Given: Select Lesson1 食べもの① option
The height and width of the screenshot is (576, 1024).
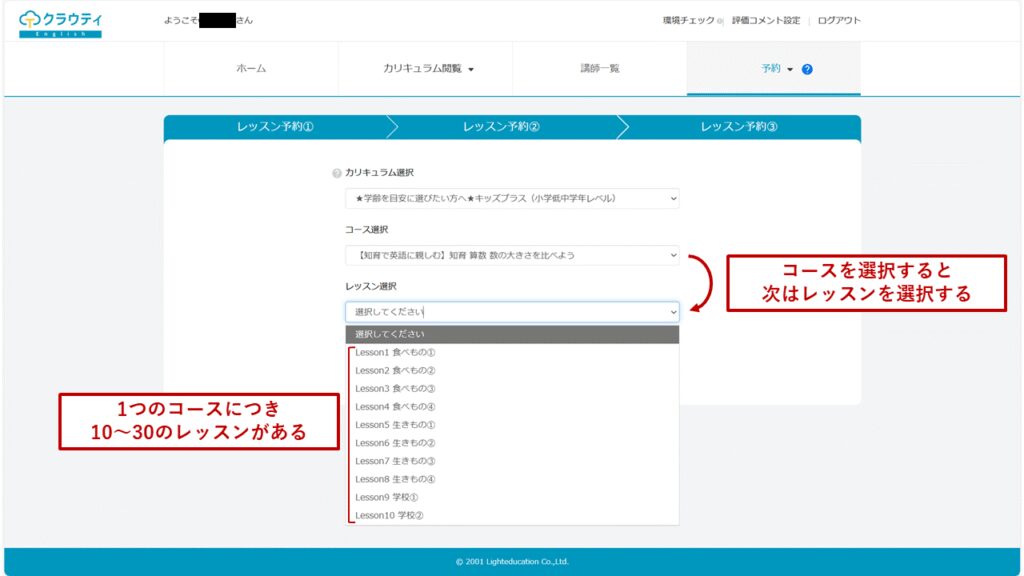Looking at the screenshot, I should click(395, 353).
